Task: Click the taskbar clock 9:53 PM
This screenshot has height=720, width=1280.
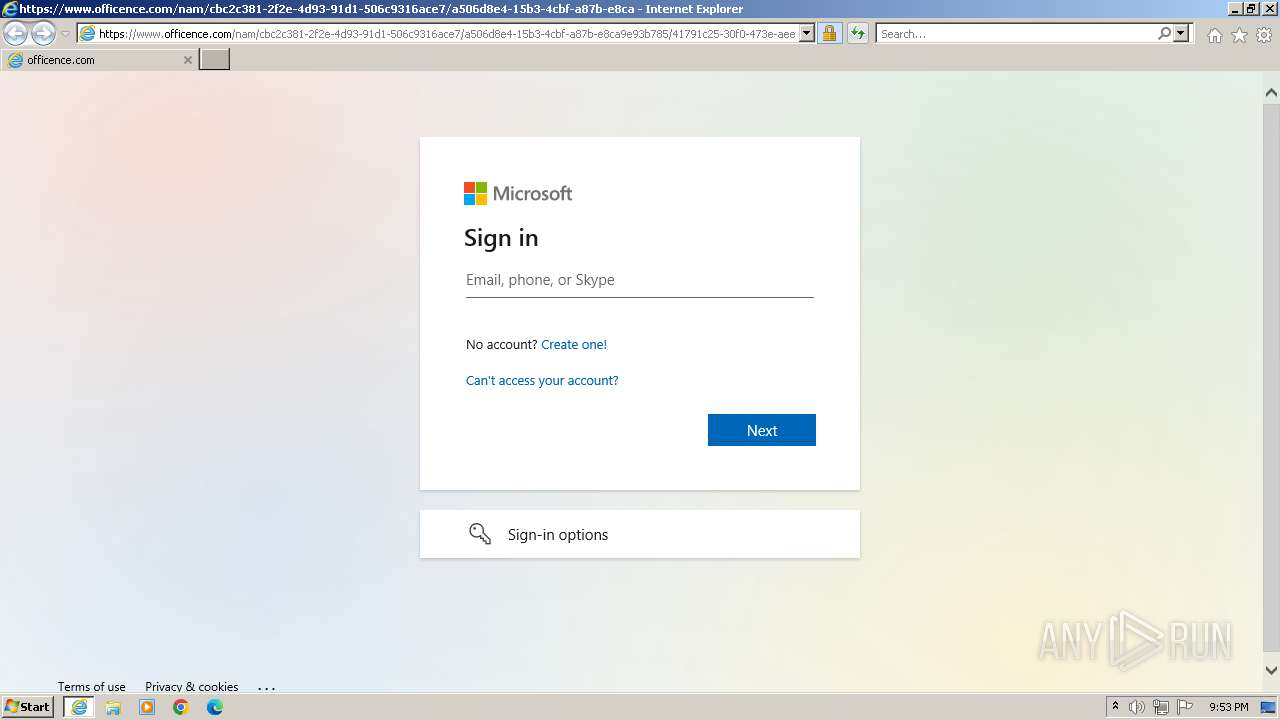Action: pos(1229,707)
